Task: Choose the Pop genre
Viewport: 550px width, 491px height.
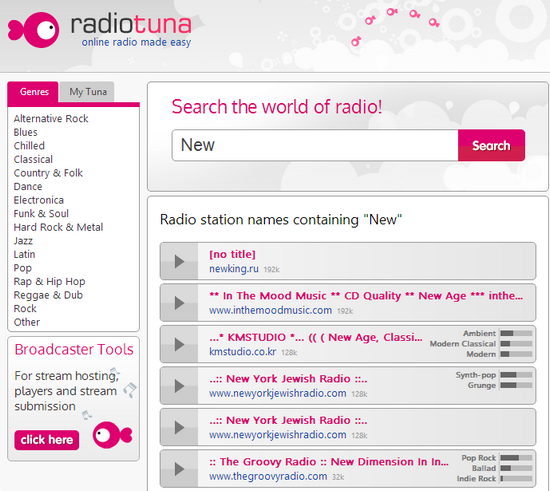Action: [x=22, y=268]
